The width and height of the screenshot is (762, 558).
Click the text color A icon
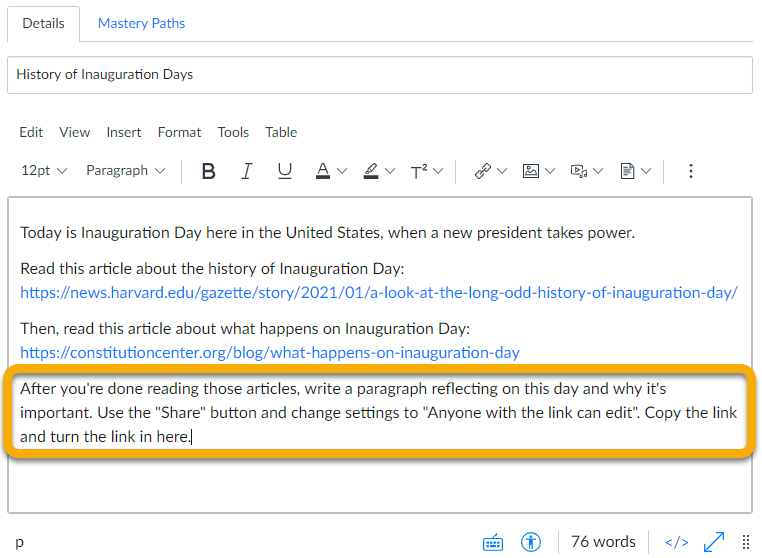323,171
